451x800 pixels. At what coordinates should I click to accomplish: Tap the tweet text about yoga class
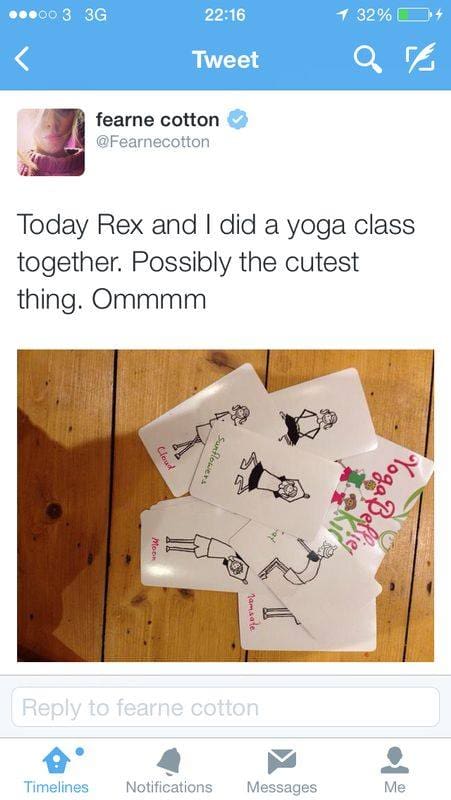click(x=216, y=262)
